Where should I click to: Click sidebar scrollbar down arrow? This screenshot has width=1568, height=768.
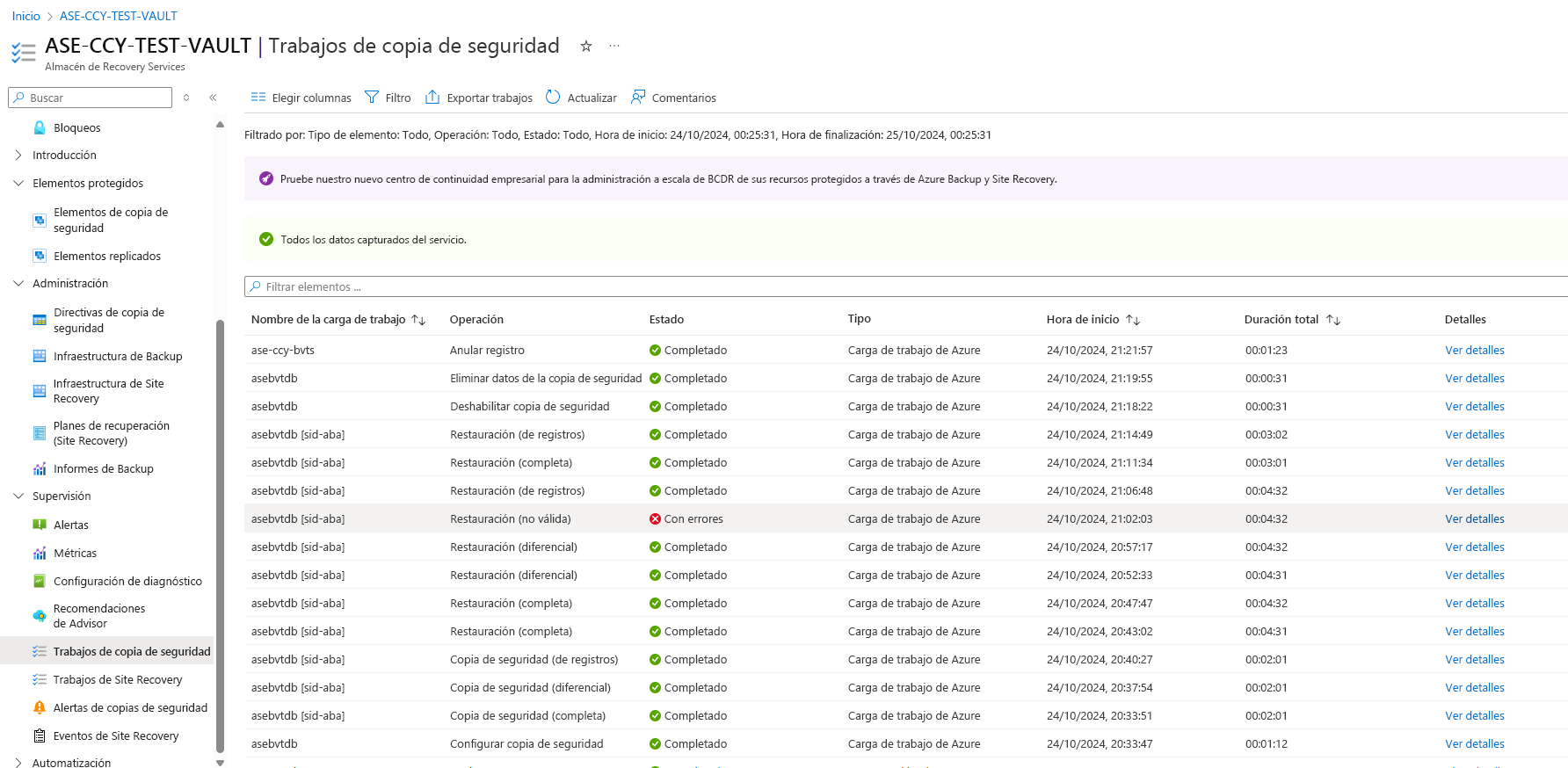click(x=220, y=763)
